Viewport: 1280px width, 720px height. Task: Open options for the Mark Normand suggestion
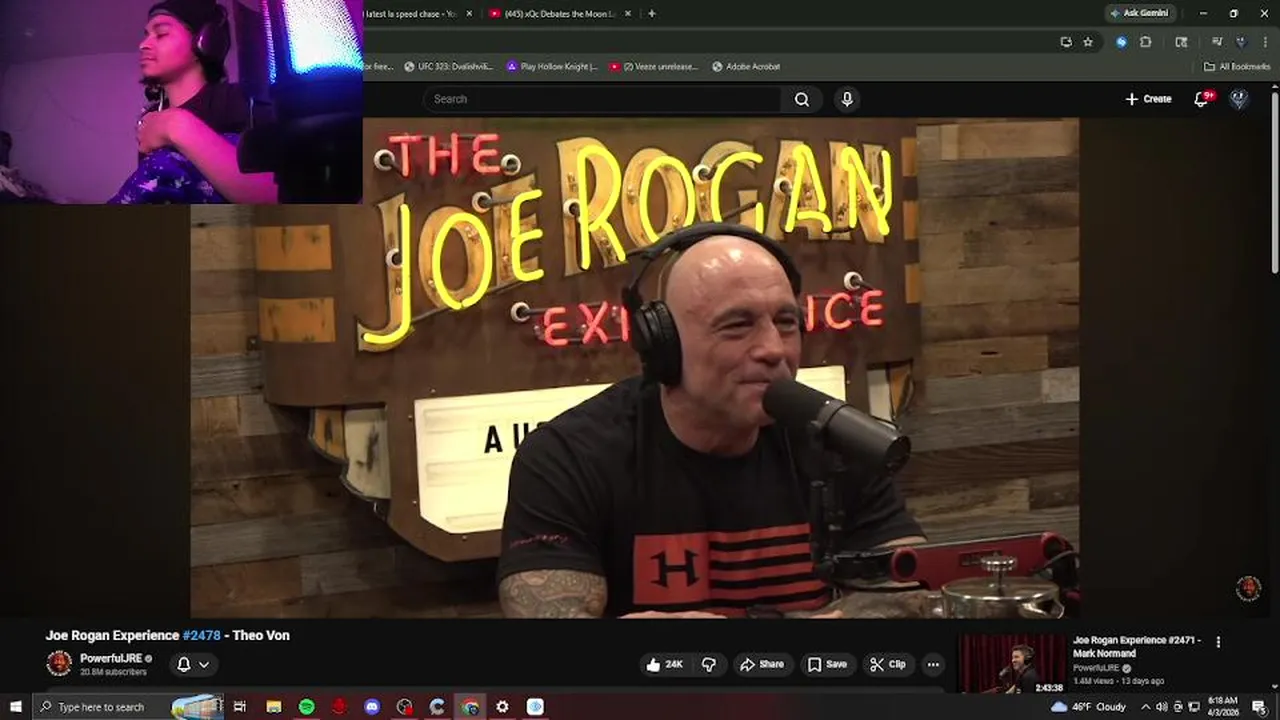1218,642
